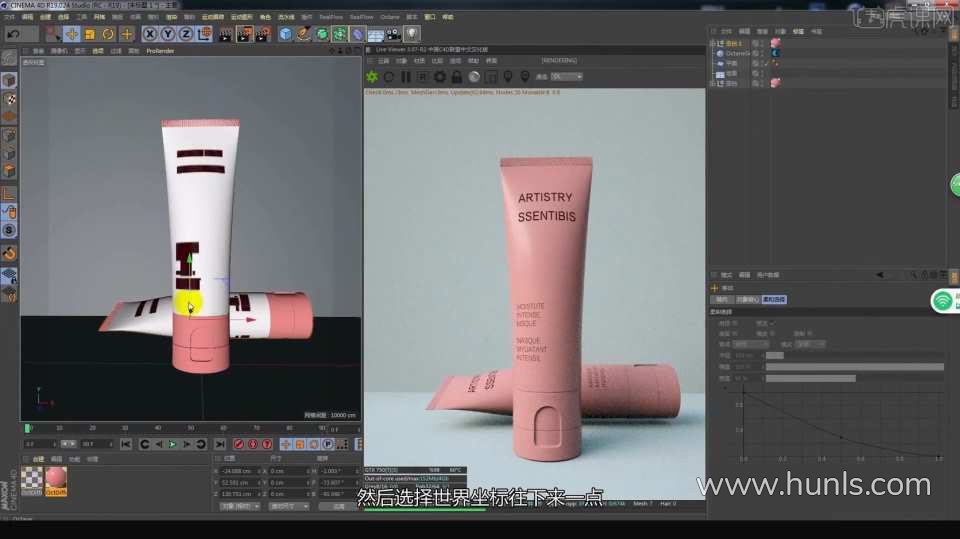The width and height of the screenshot is (960, 539).
Task: Toggle the X axis lock icon
Action: pyautogui.click(x=149, y=34)
